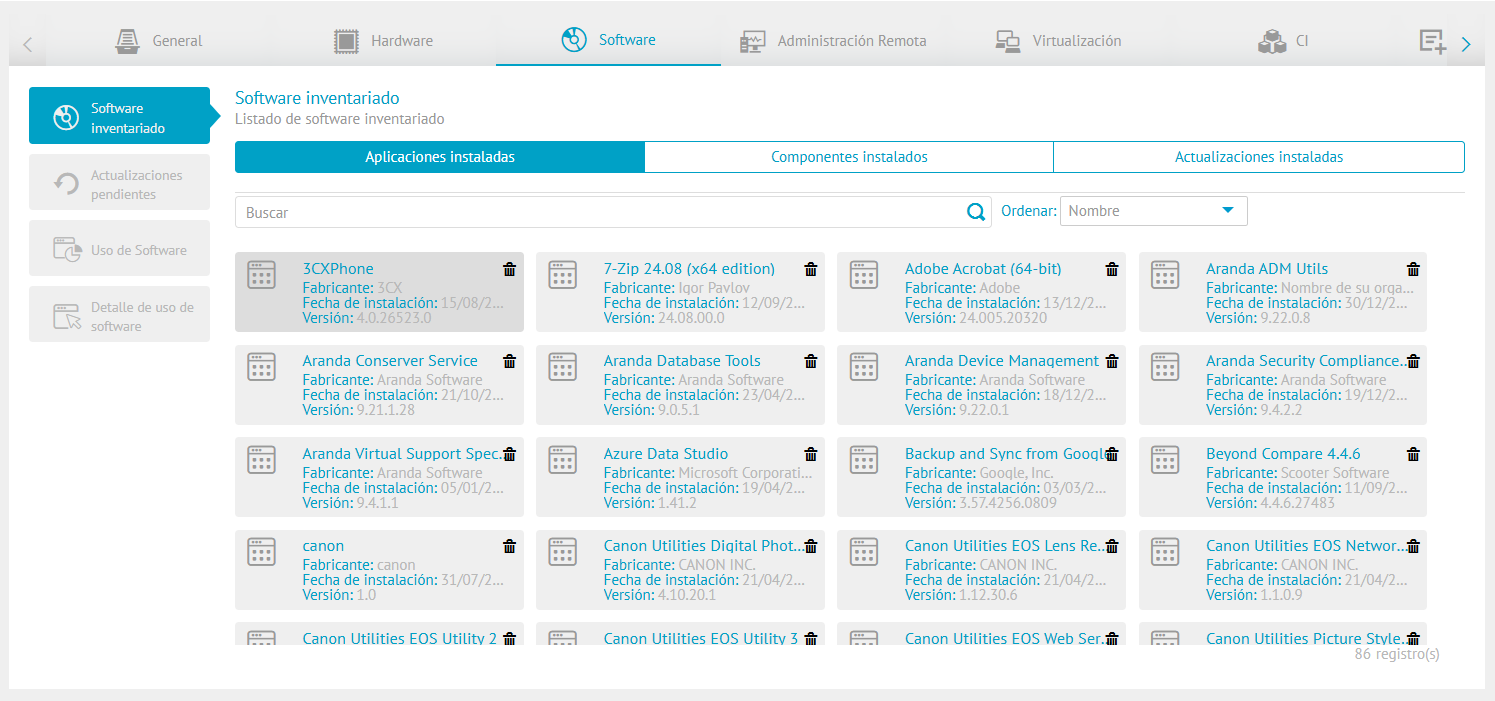Select the Aranda ADM Utils title
This screenshot has width=1495, height=701.
click(x=1267, y=269)
